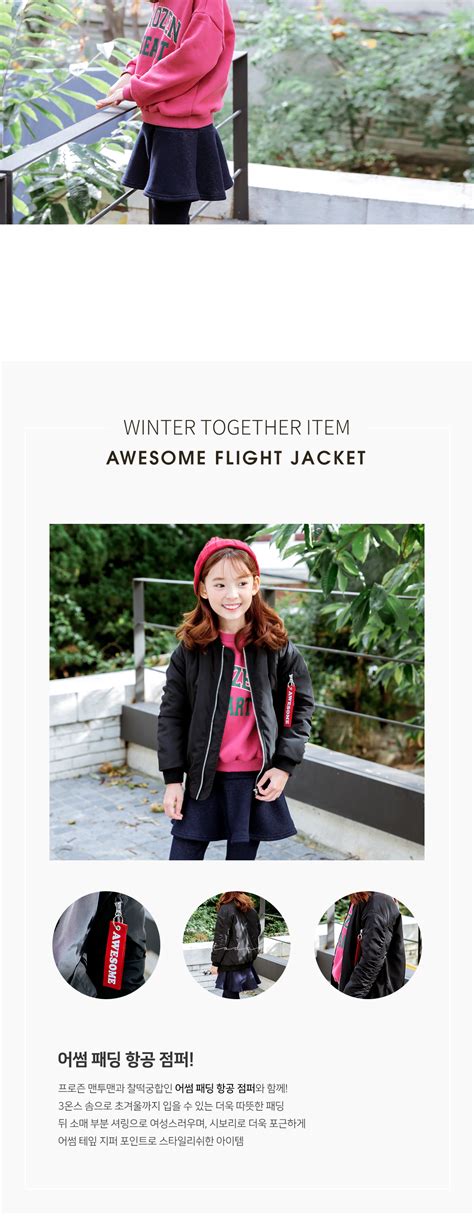Select the jacket back view circular thumbnail
474x1224 pixels.
coord(236,944)
